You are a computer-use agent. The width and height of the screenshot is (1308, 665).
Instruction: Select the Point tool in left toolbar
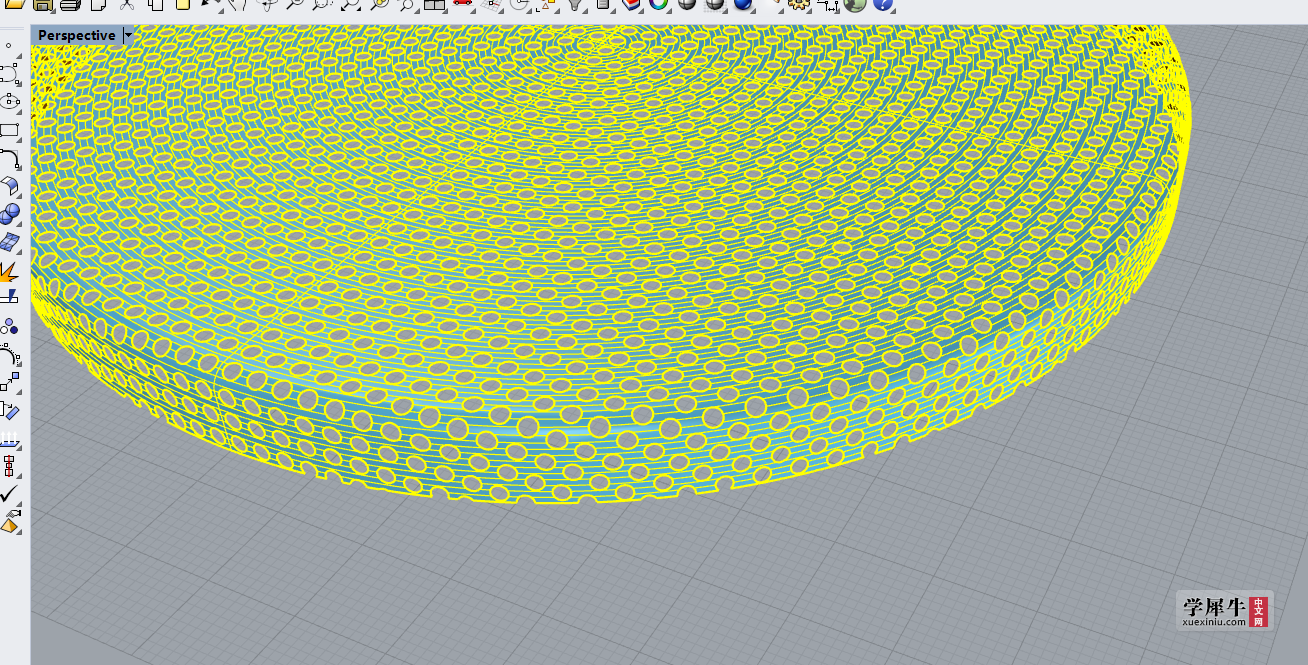9,46
